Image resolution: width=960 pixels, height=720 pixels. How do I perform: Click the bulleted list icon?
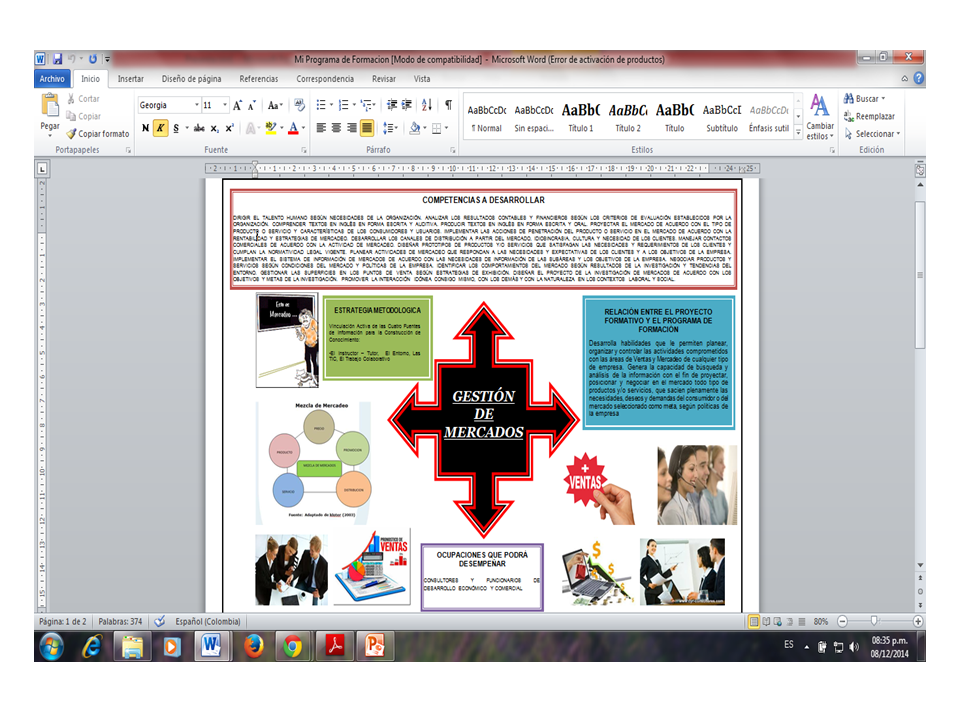point(321,105)
